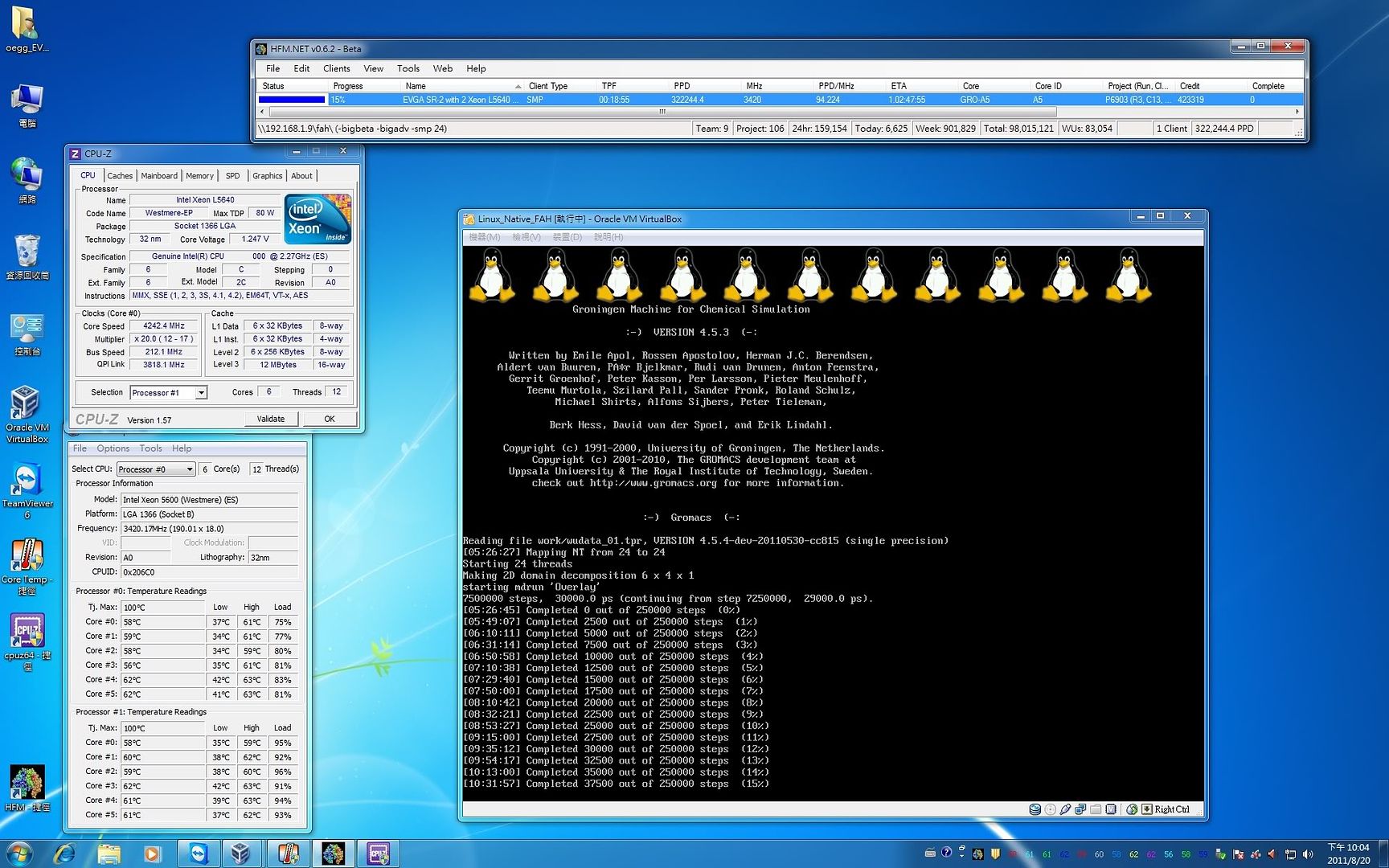
Task: Click the virtualization chip icon in VirtualBox status bar
Action: coord(1111,809)
